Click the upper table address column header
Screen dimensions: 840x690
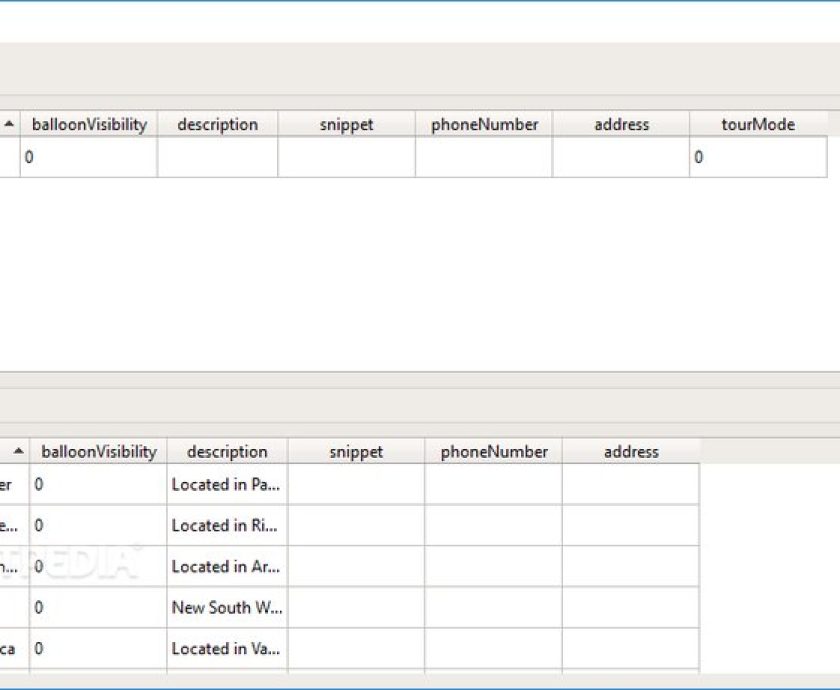(621, 124)
